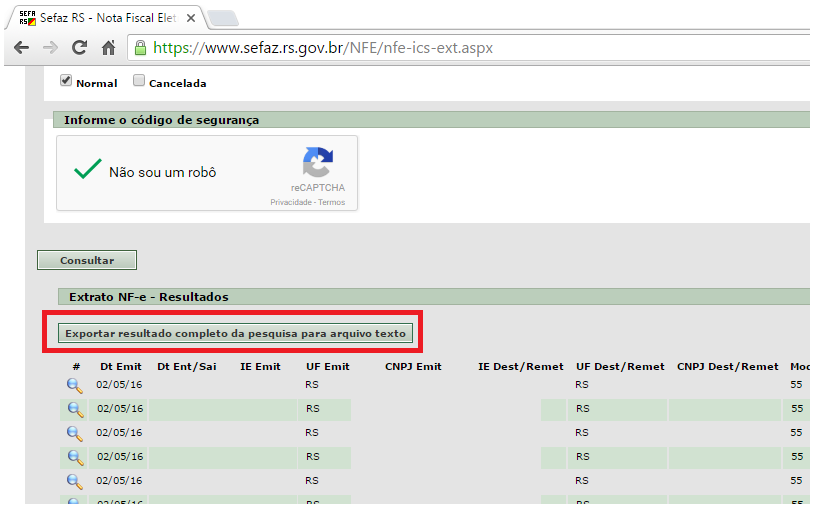Open details magnifier of third result row
The width and height of the screenshot is (814, 507).
(75, 433)
